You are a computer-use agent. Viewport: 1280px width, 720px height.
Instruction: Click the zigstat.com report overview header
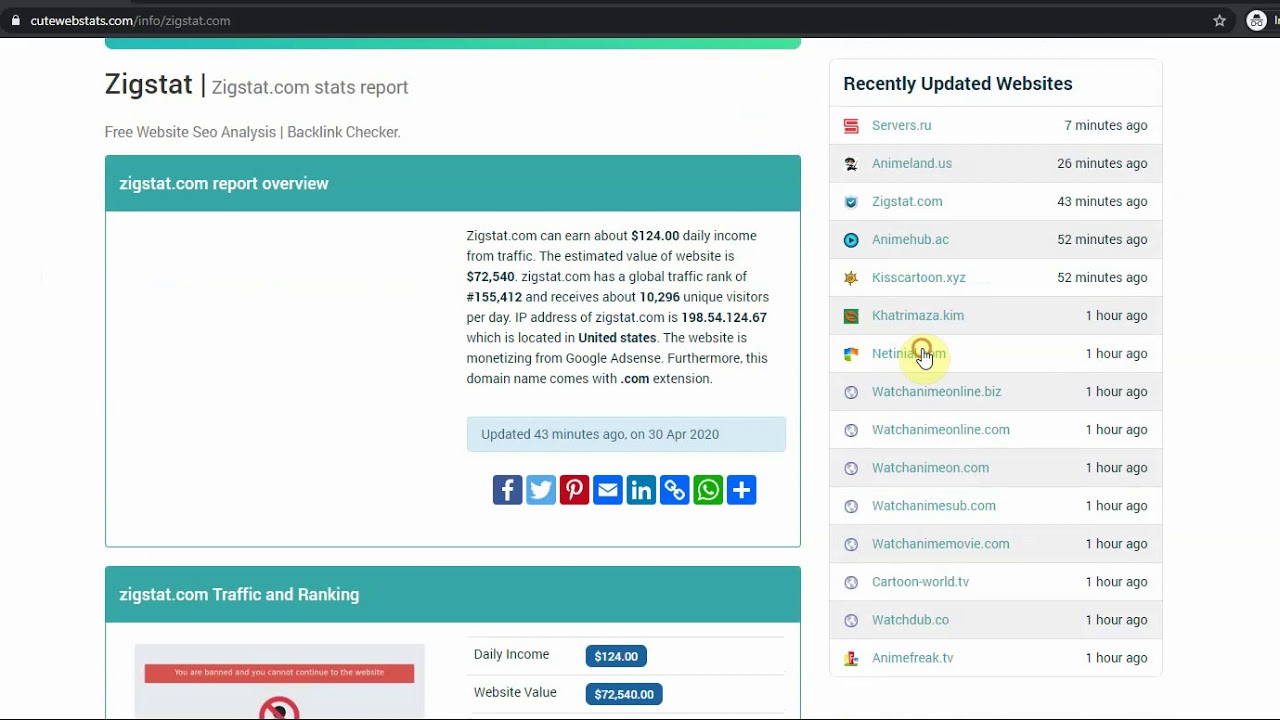coord(453,183)
